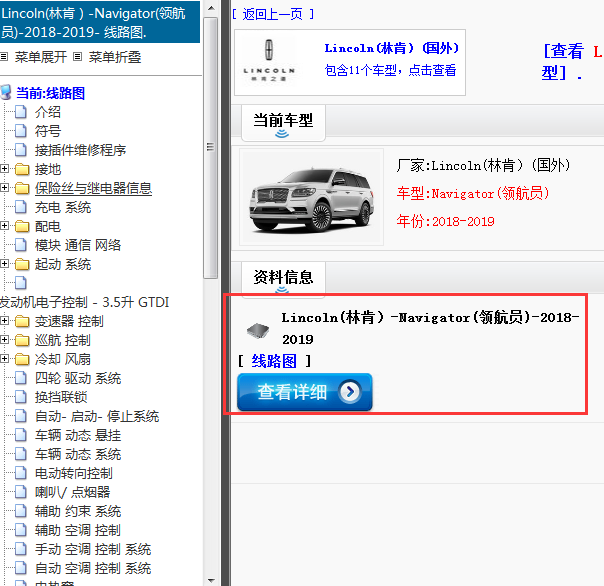Open the 车辆 动态 系统 entry
The width and height of the screenshot is (604, 586).
coord(78,454)
